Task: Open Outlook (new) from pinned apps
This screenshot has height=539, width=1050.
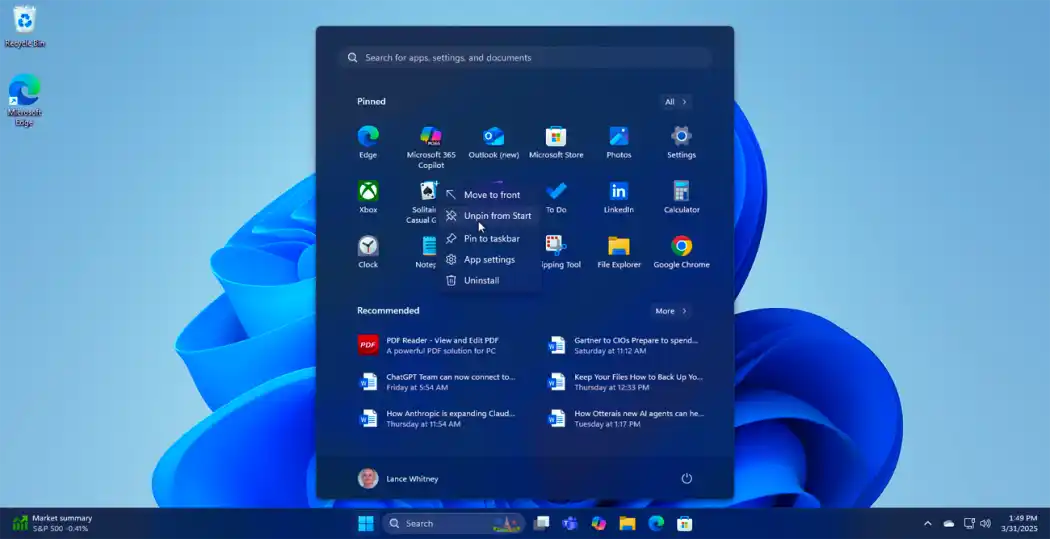Action: pos(494,143)
